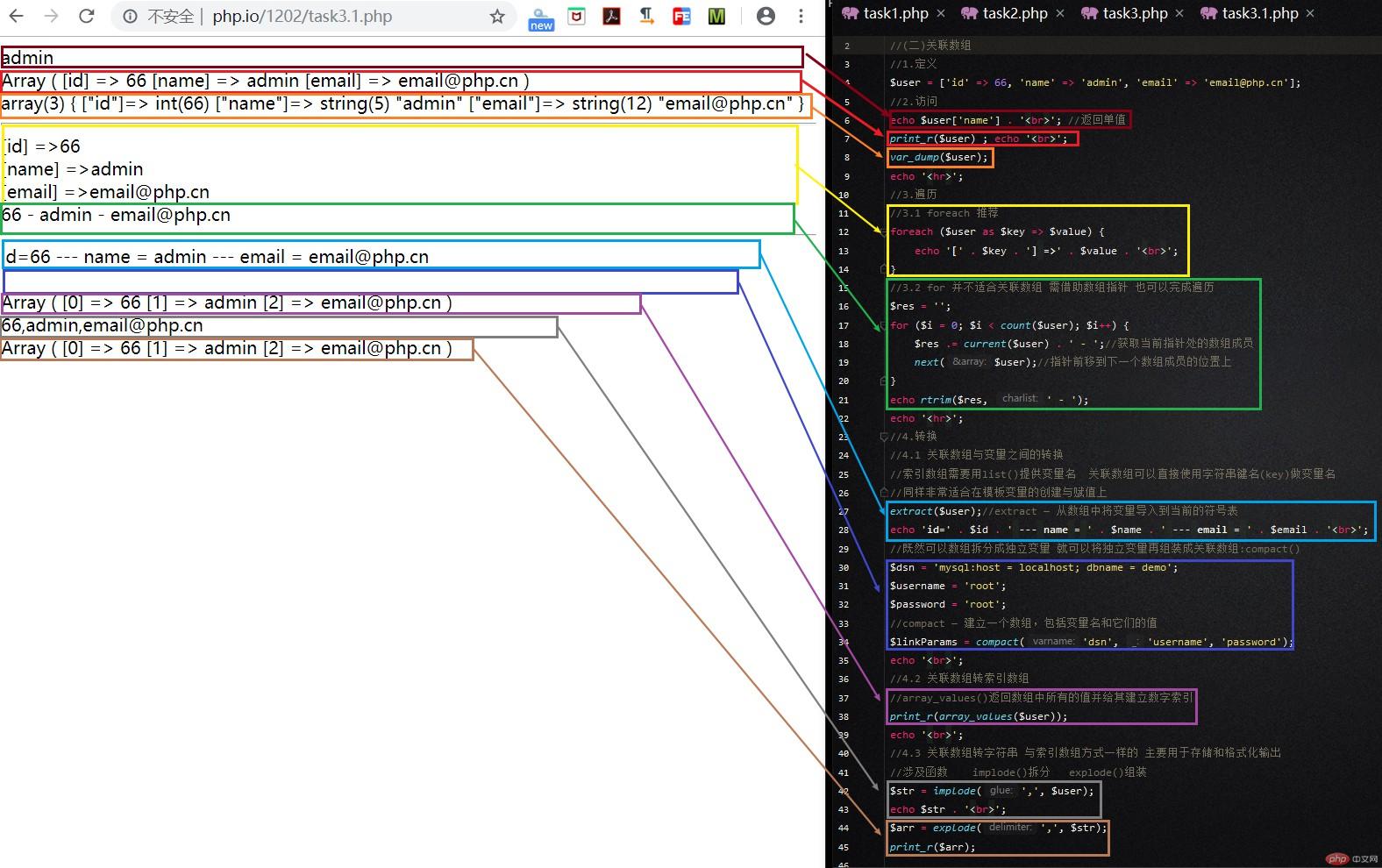This screenshot has height=868, width=1382.
Task: Close the task1.php editor tab
Action: 941,13
